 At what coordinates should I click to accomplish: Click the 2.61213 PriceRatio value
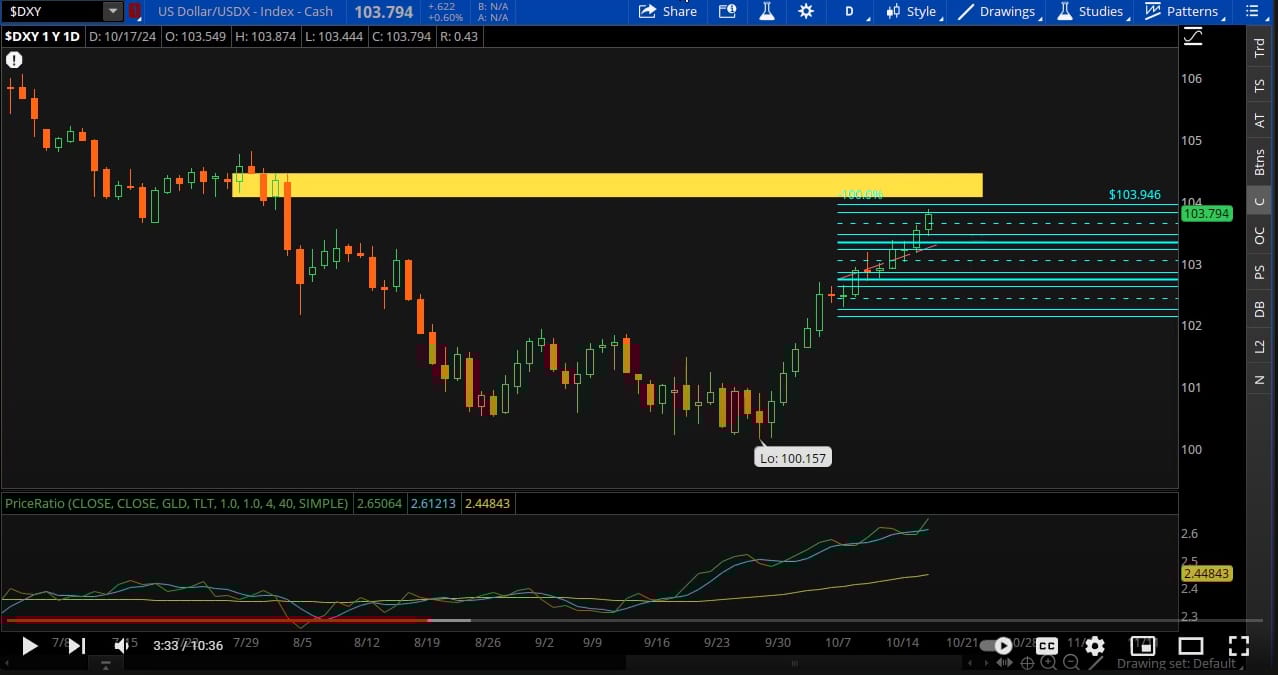[433, 503]
